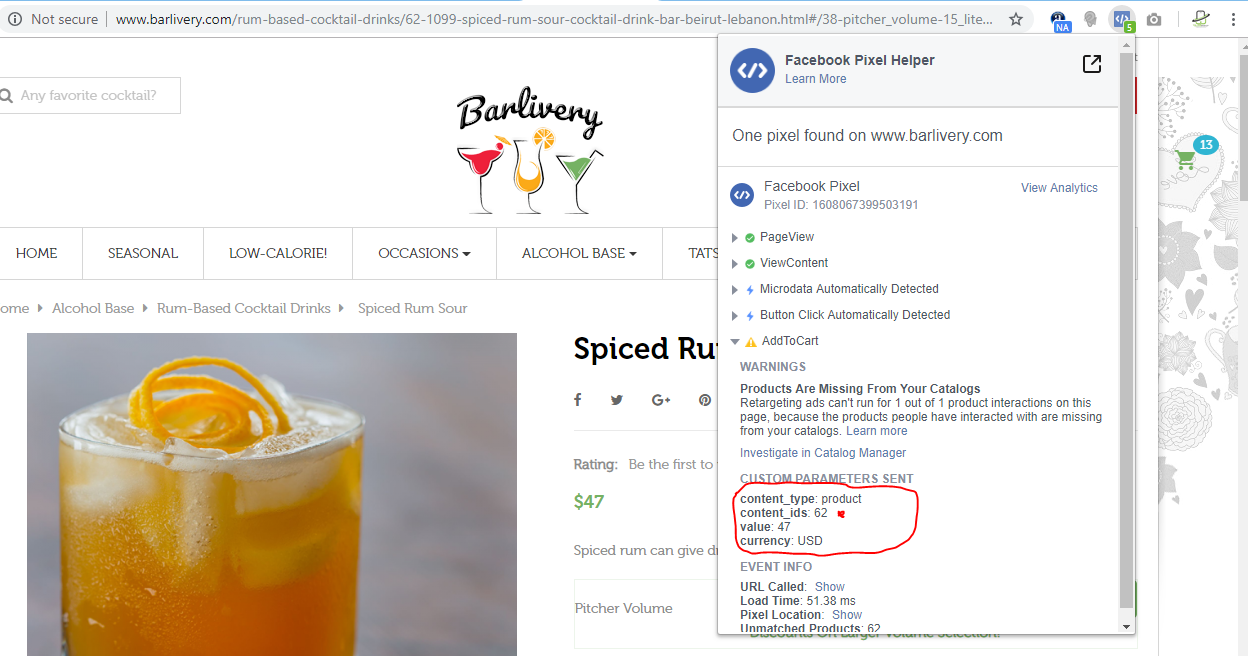
Task: Click the Twitter share icon
Action: 617,400
